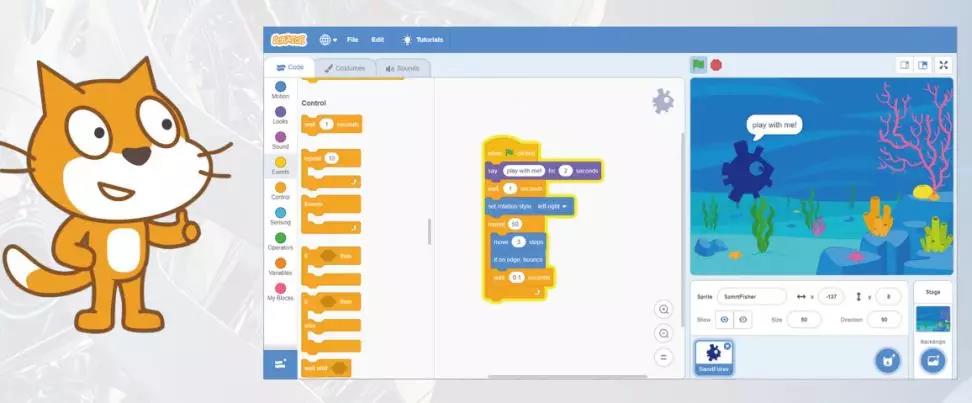Zoom in on the workspace

[663, 309]
